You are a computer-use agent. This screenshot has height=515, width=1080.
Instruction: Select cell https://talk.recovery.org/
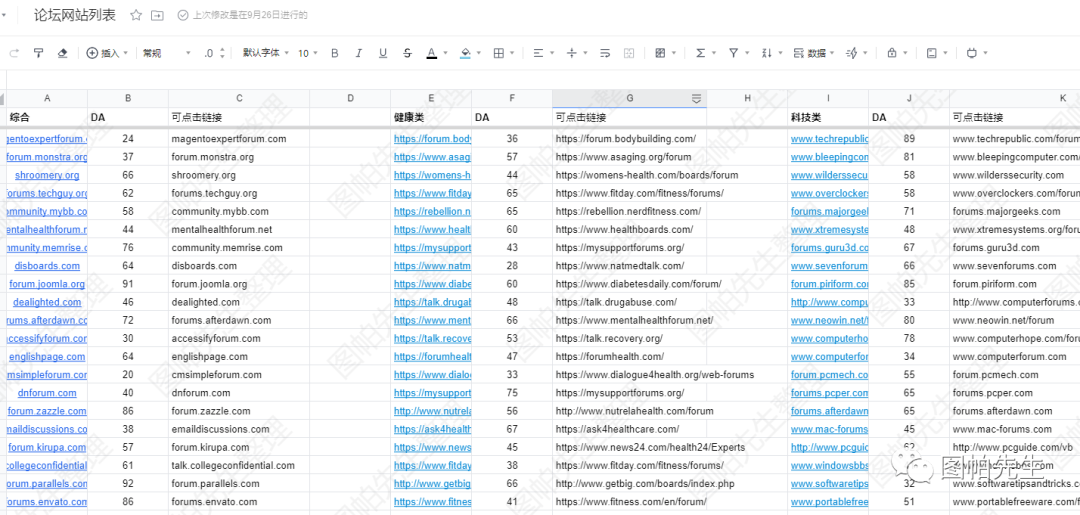pos(630,338)
